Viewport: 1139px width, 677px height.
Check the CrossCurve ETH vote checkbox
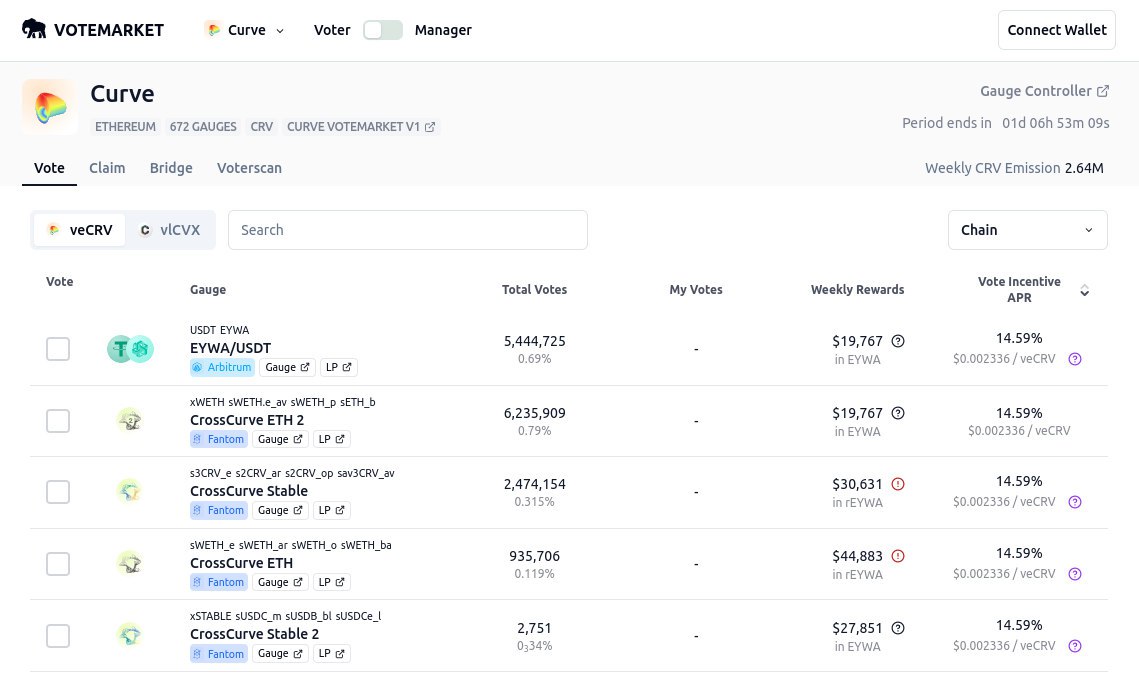pos(58,564)
